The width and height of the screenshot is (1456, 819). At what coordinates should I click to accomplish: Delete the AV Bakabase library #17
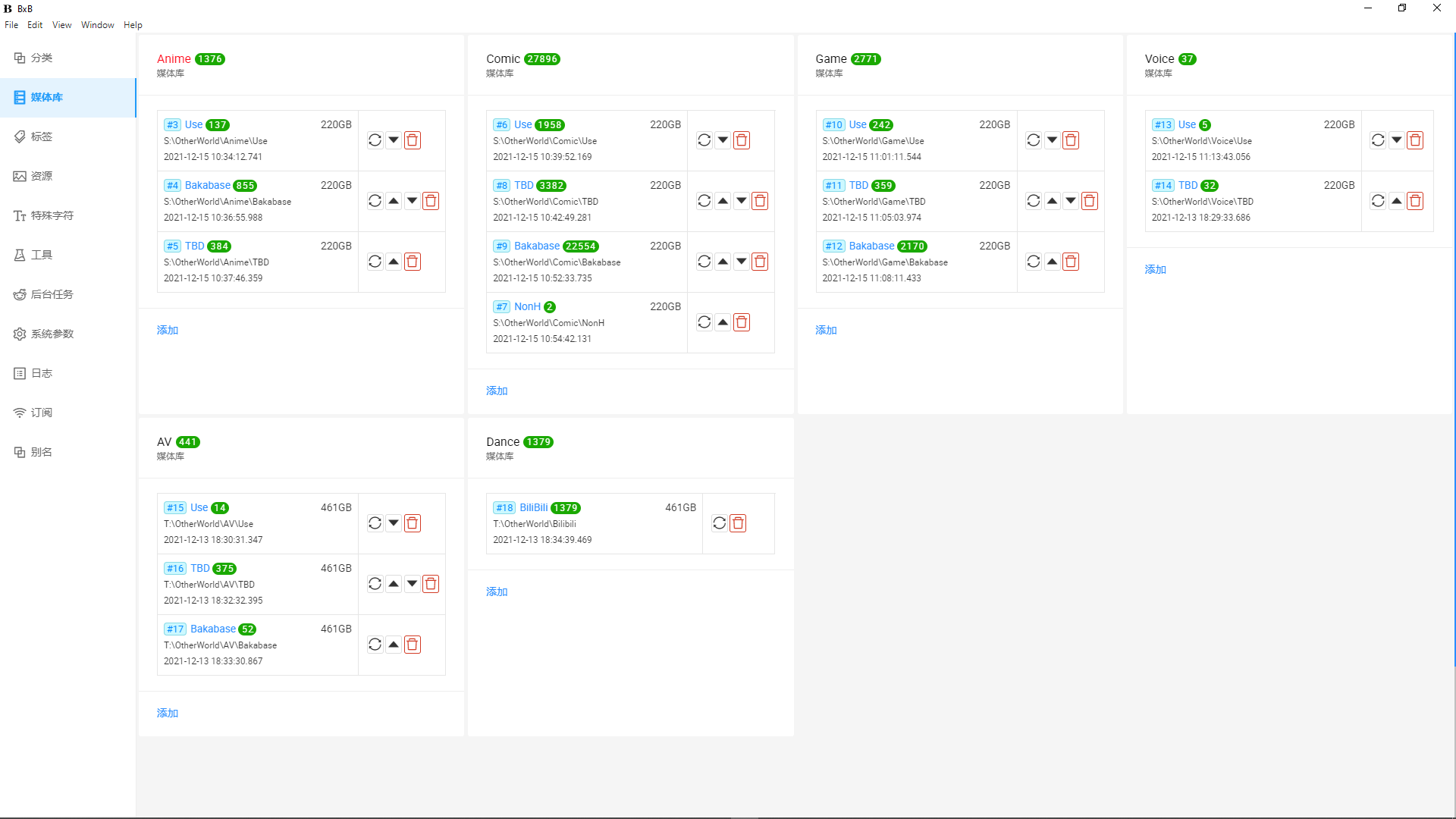tap(412, 645)
